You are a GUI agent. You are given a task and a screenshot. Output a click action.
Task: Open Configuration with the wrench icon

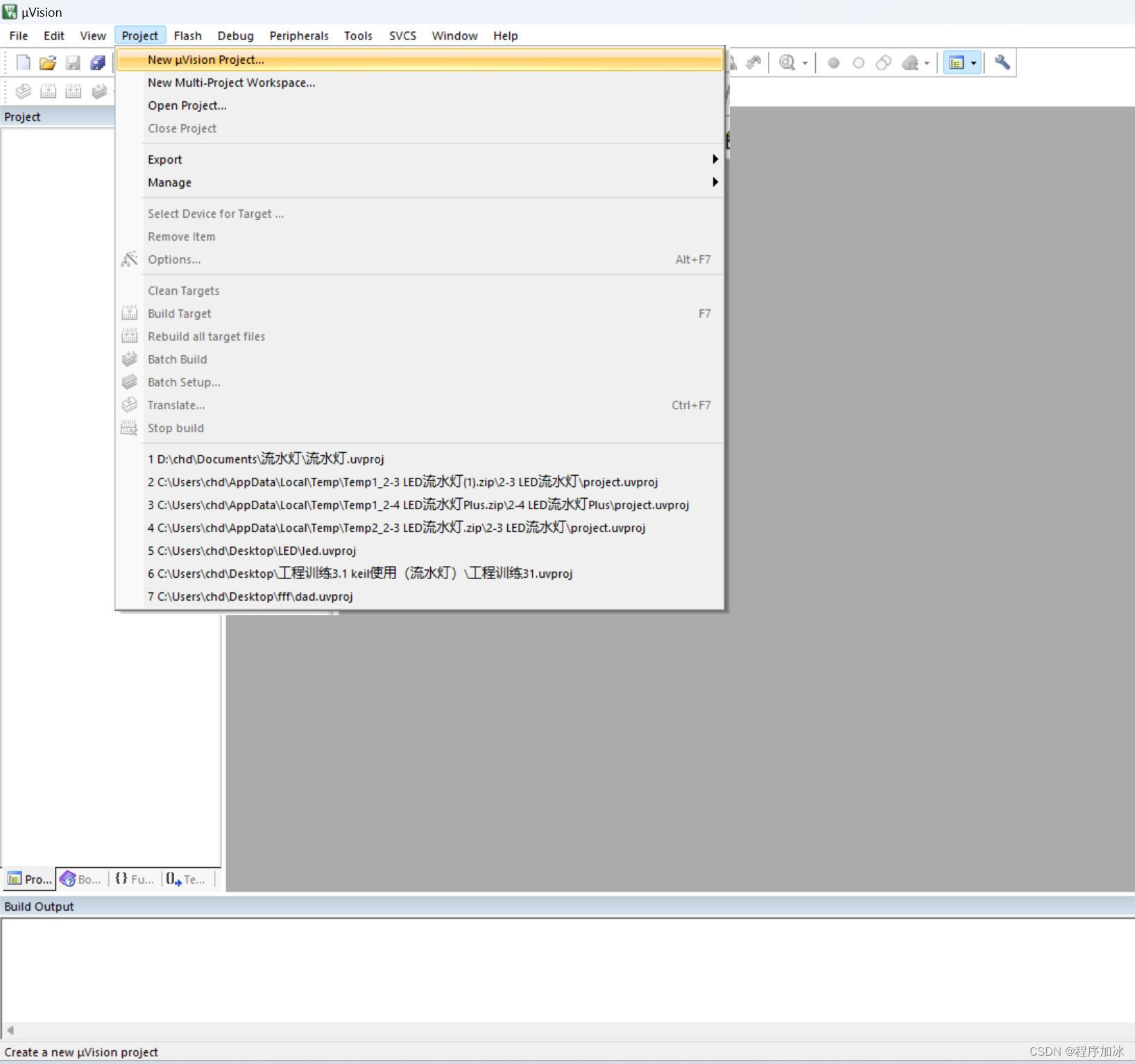[x=1002, y=63]
